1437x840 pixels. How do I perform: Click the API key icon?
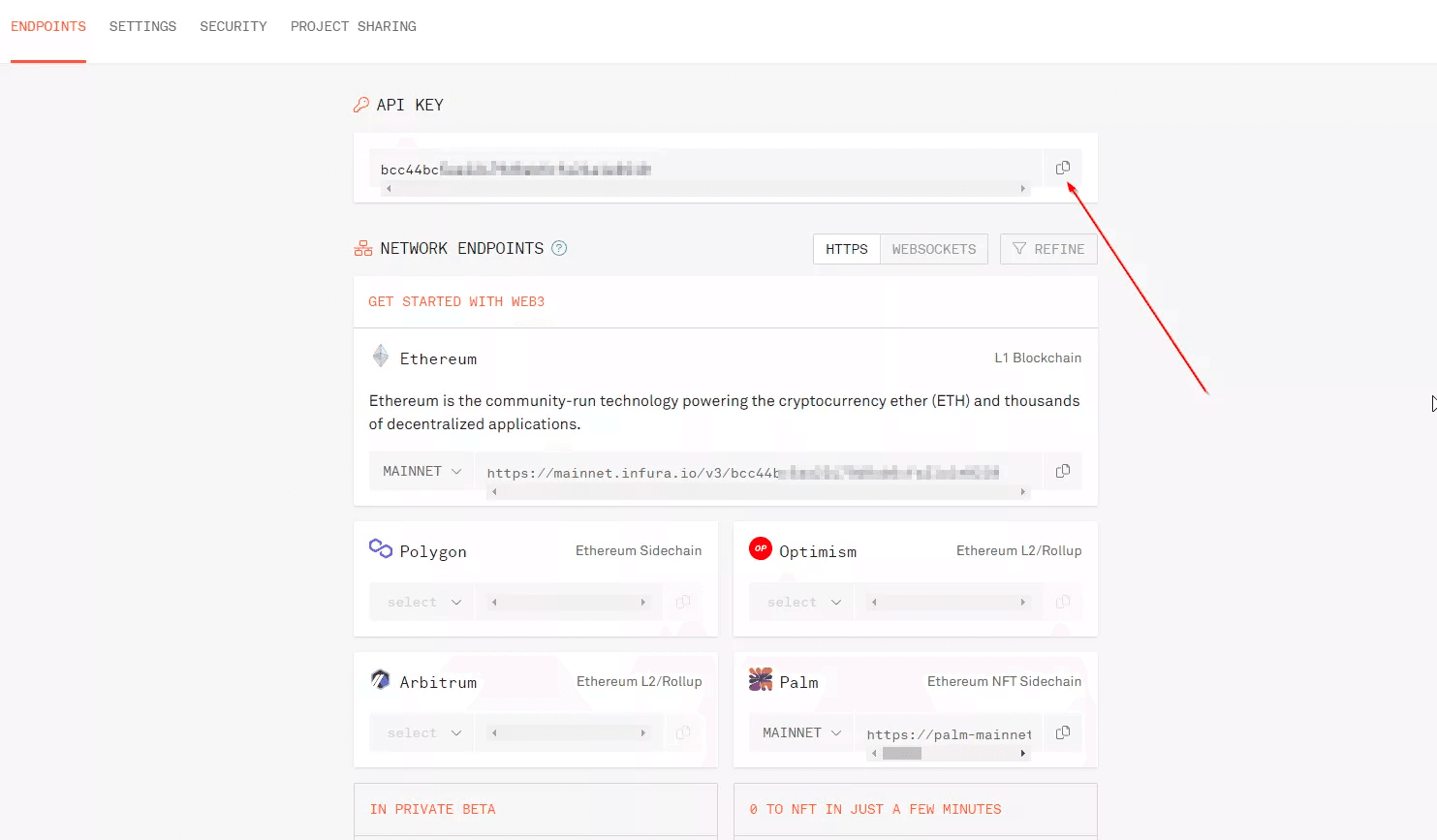pyautogui.click(x=361, y=105)
